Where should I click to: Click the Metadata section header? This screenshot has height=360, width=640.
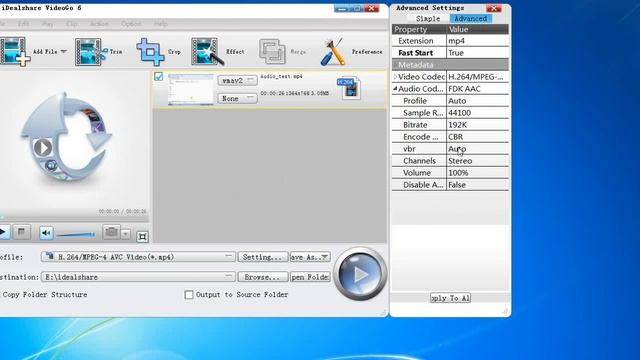[x=450, y=65]
